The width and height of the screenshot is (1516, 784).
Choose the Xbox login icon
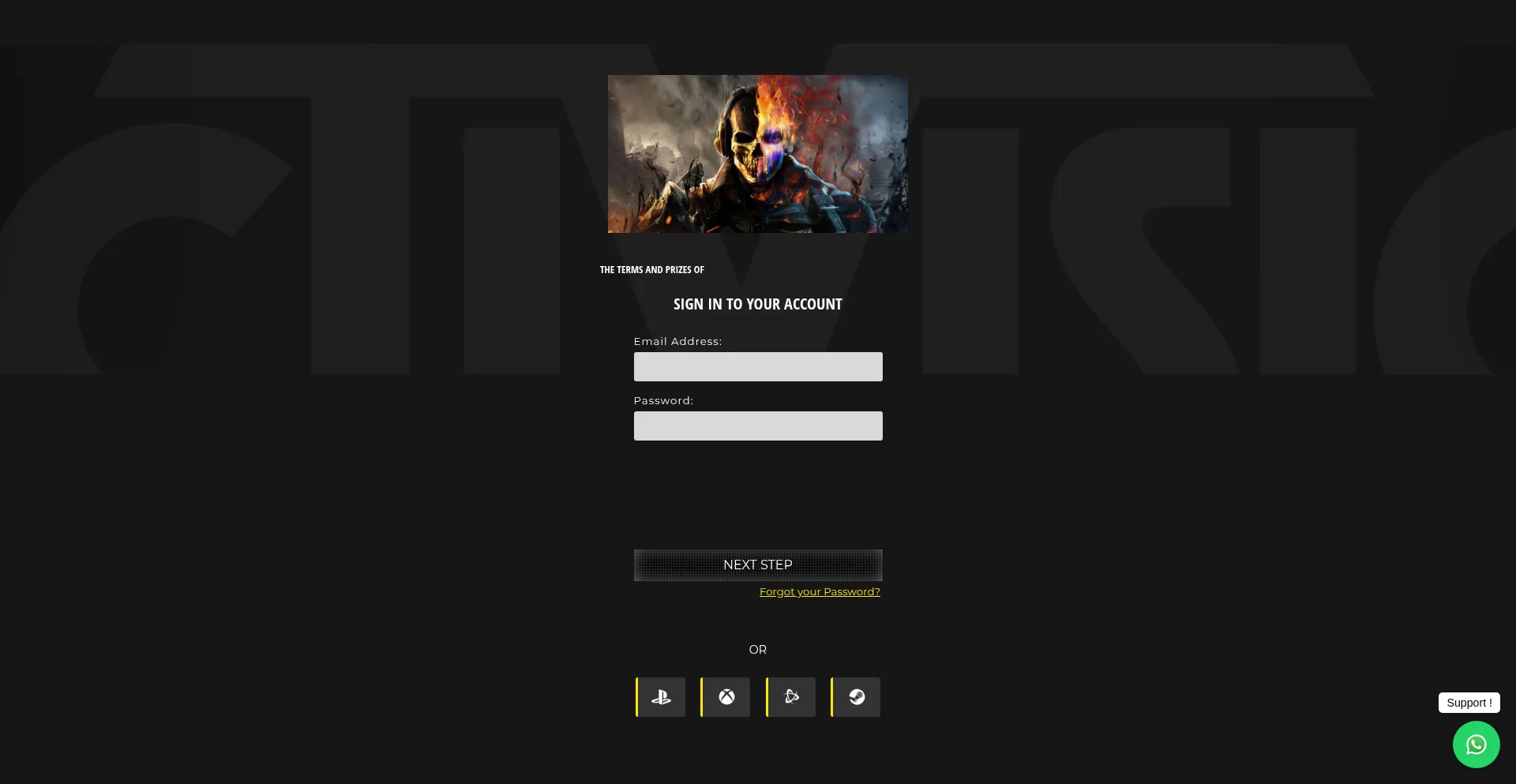[726, 697]
